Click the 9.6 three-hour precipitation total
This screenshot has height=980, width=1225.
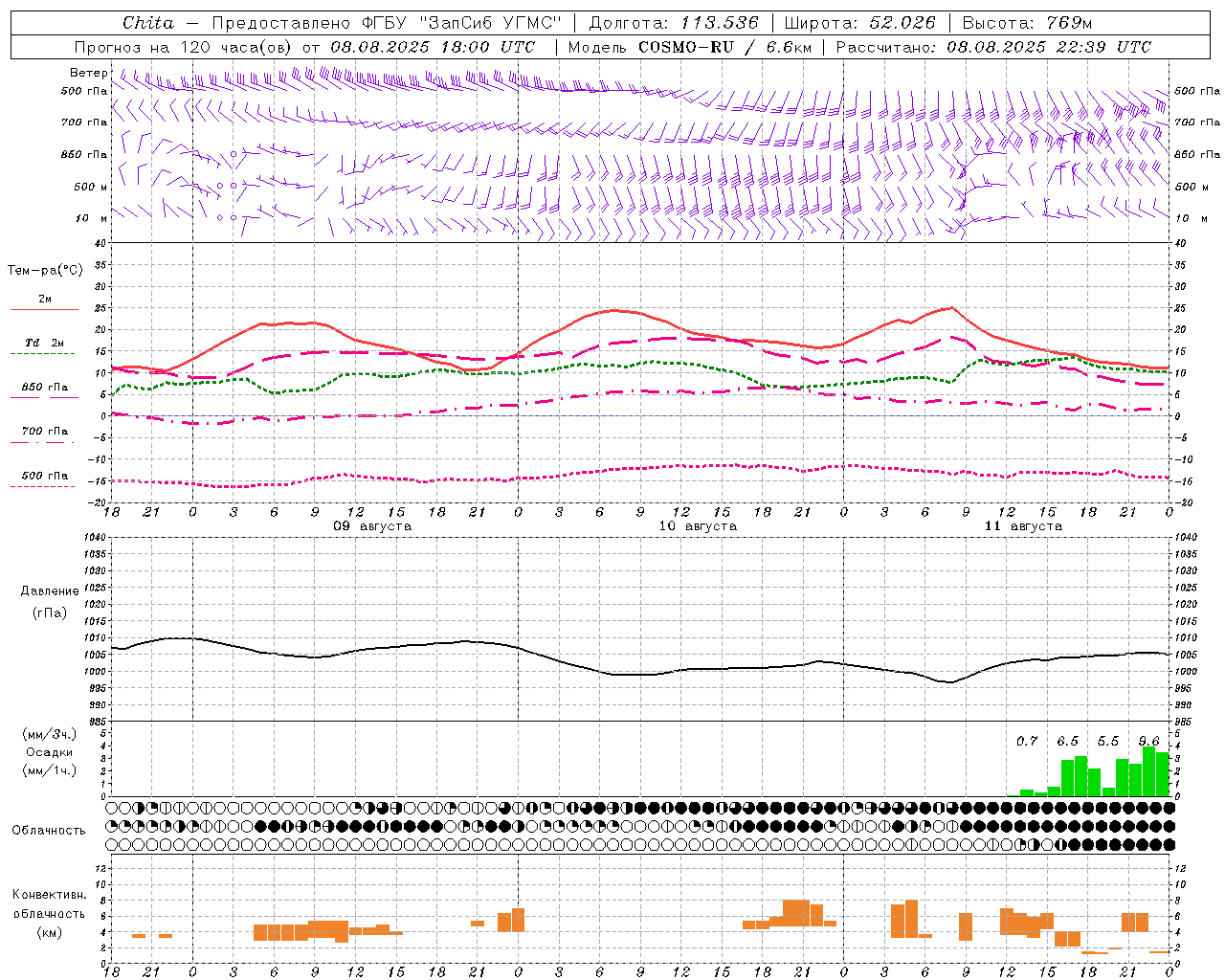coord(1148,742)
